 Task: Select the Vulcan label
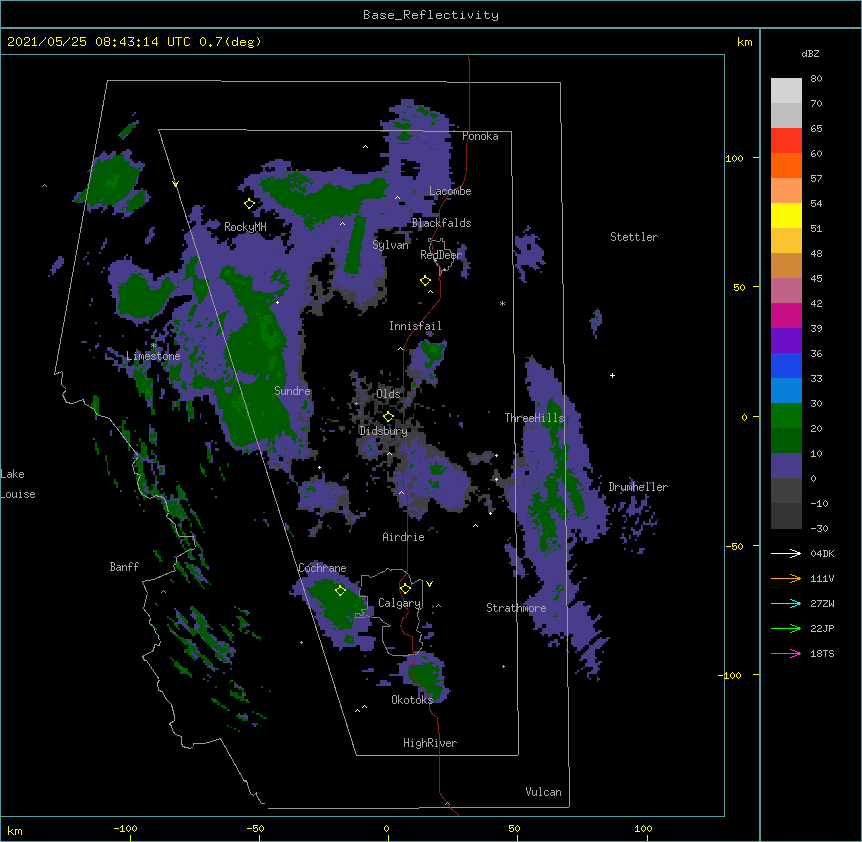tap(543, 792)
